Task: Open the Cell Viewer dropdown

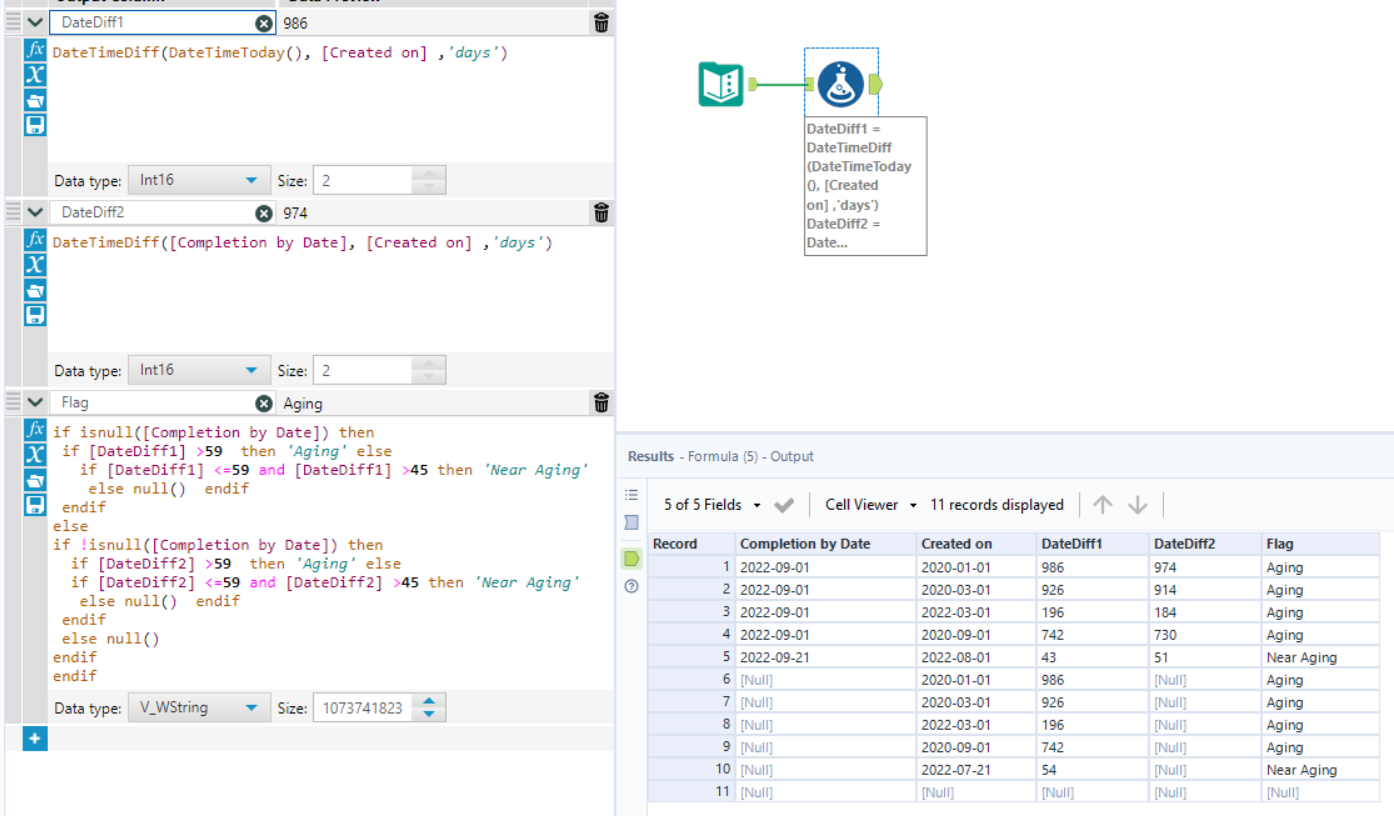Action: tap(870, 505)
